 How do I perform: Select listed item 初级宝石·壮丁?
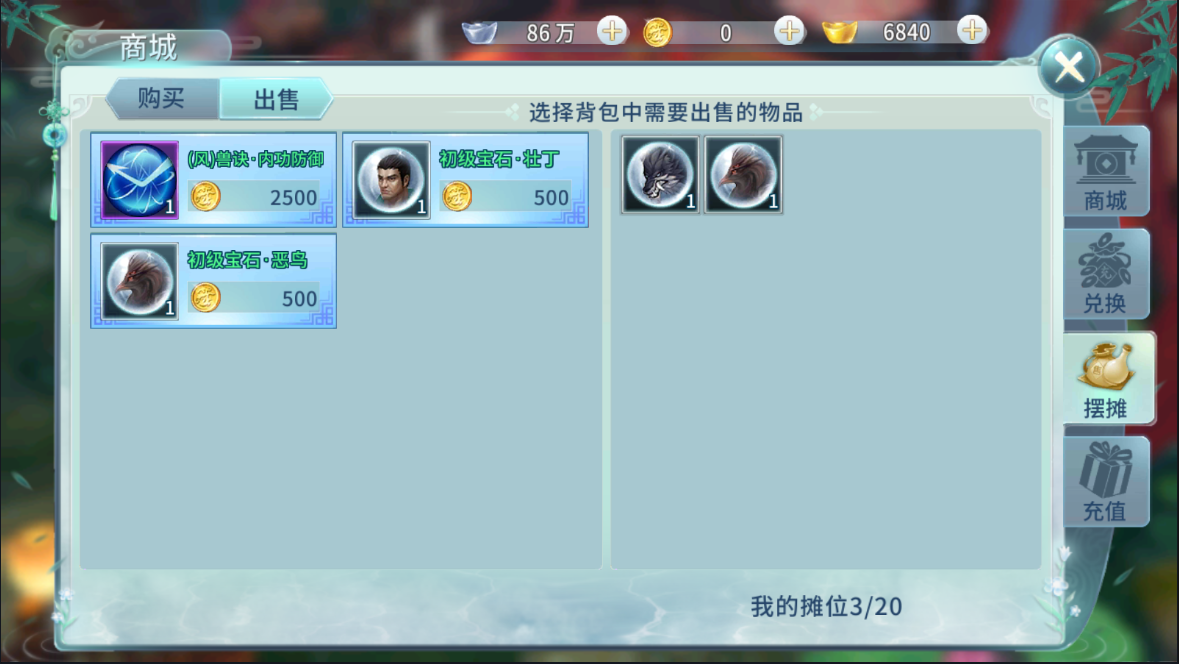pyautogui.click(x=465, y=180)
